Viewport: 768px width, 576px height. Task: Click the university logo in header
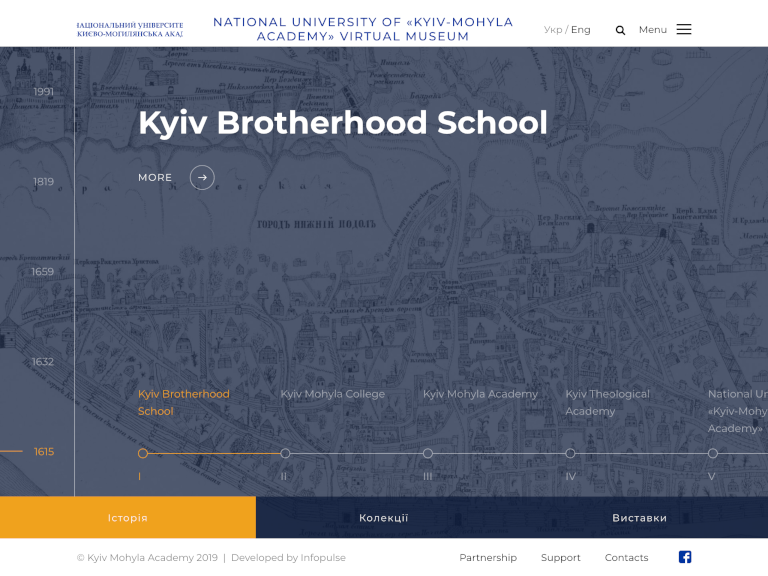click(x=130, y=29)
